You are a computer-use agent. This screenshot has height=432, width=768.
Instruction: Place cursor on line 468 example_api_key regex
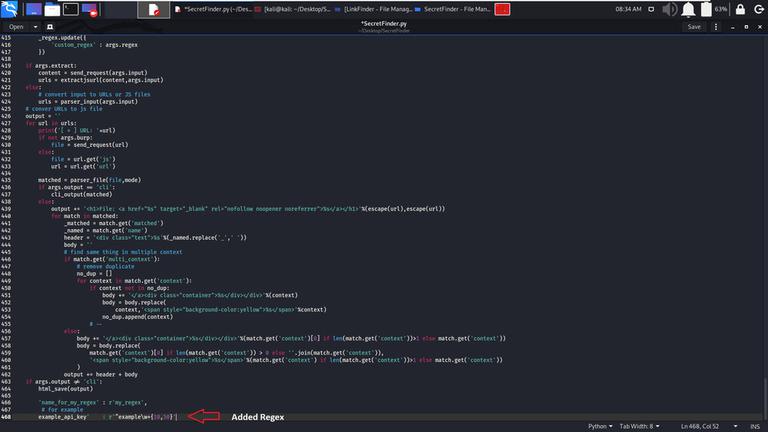point(108,417)
